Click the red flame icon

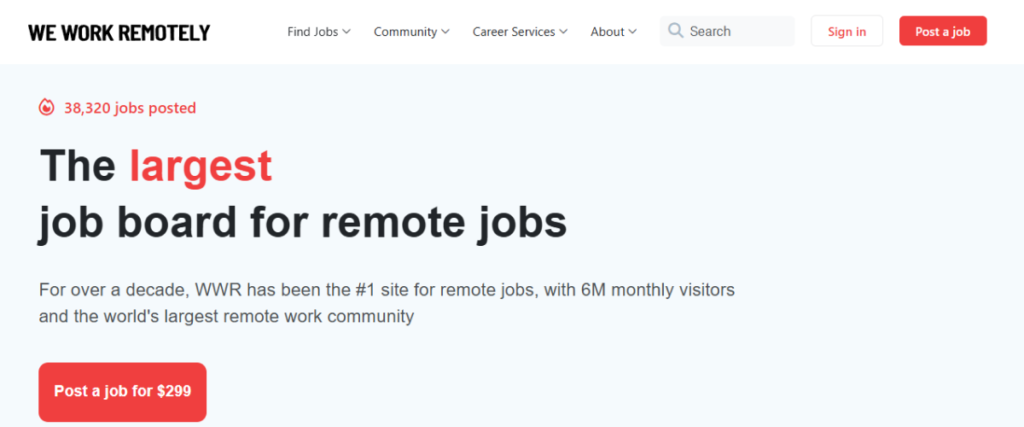pos(46,108)
